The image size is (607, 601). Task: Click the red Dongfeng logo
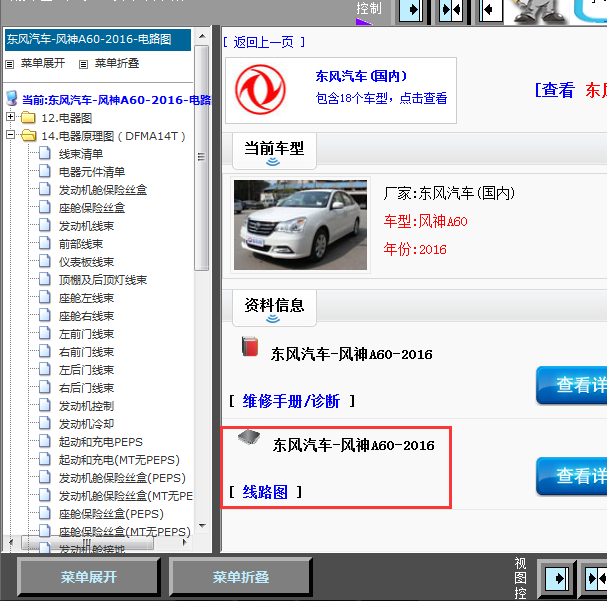pos(261,89)
